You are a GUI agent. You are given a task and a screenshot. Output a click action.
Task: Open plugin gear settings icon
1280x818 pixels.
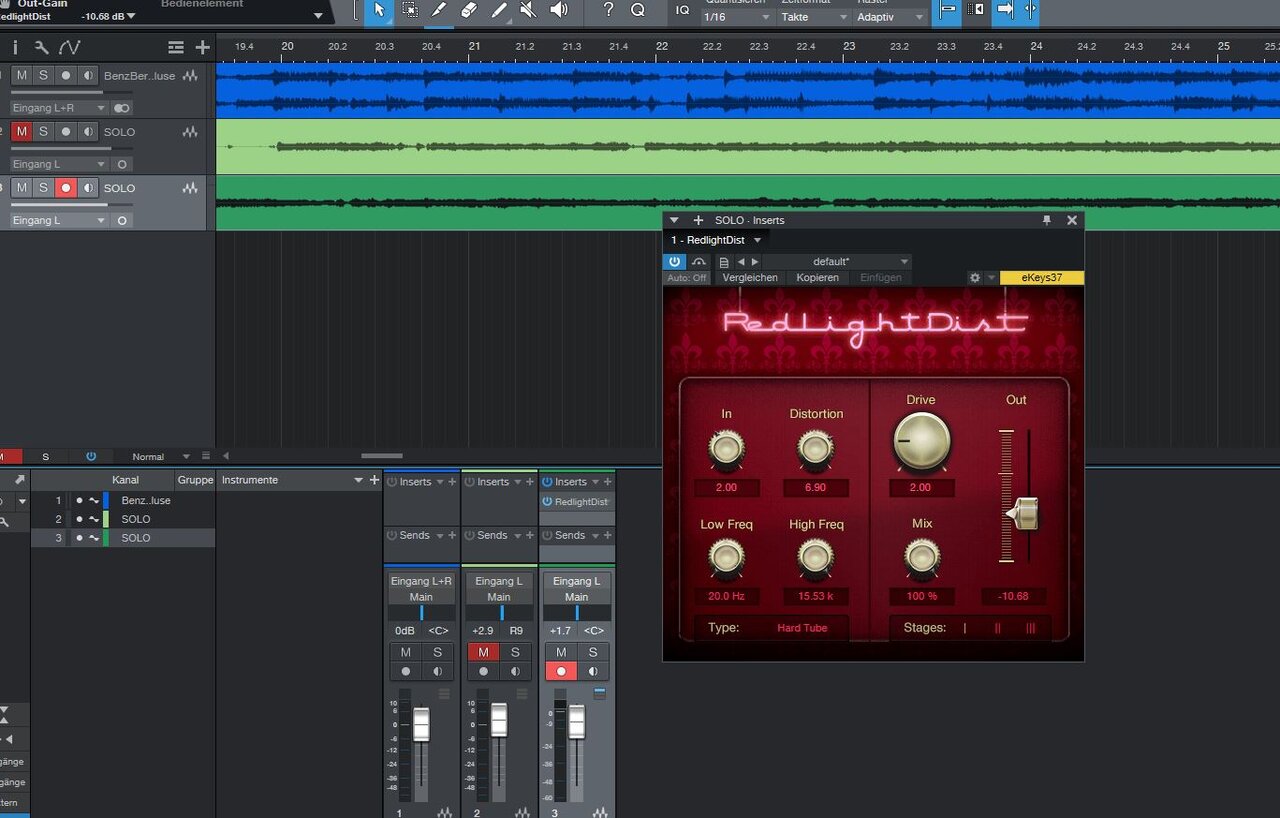975,278
